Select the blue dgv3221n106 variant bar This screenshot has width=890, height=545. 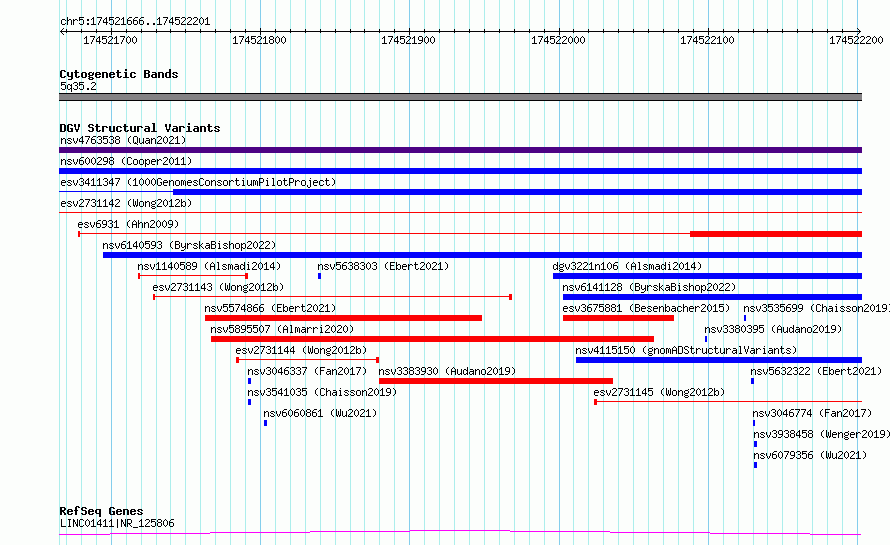coord(707,276)
